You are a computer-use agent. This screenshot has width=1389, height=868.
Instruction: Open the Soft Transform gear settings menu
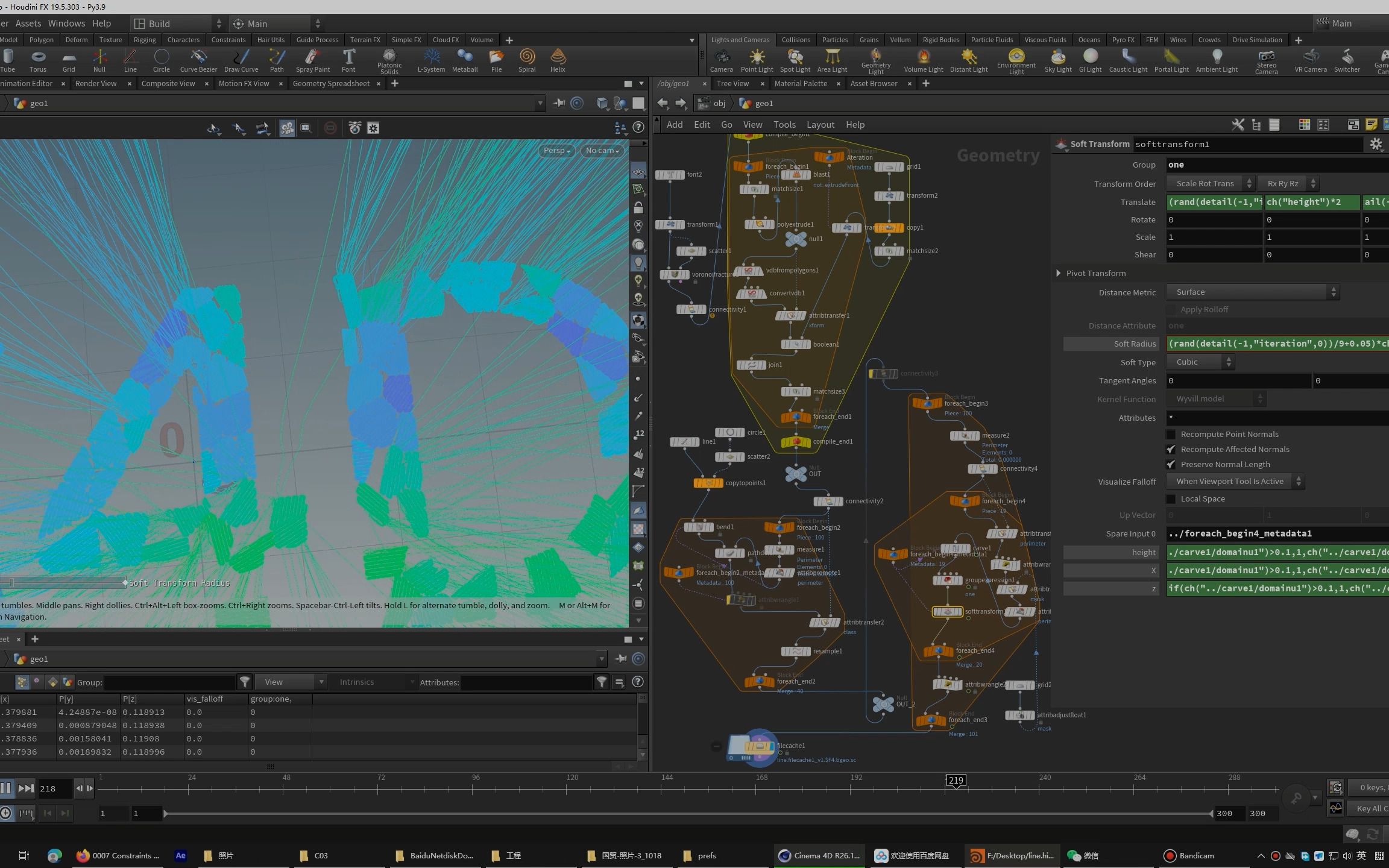click(x=1375, y=144)
